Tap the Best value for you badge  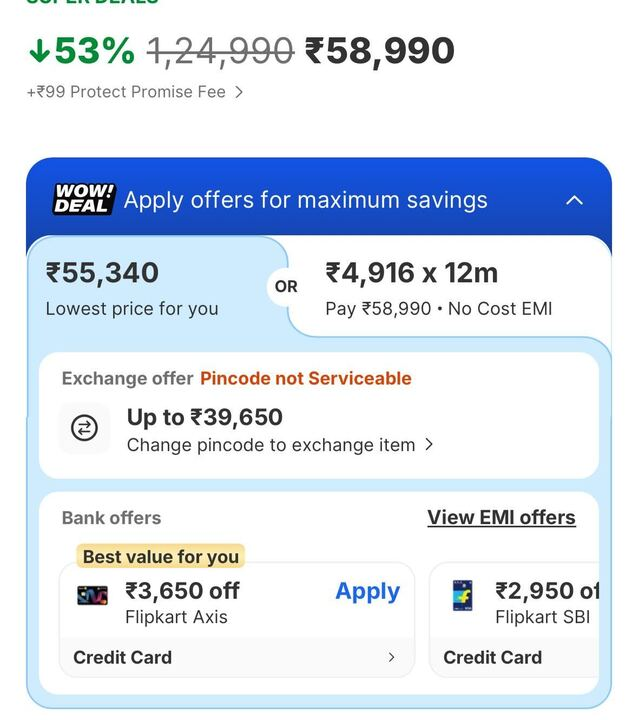pos(160,556)
